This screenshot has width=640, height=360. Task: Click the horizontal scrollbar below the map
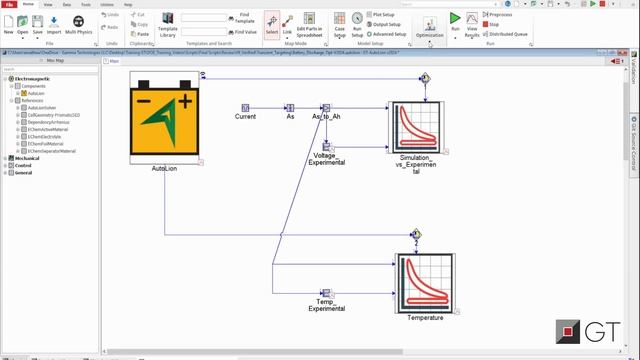pyautogui.click(x=255, y=351)
